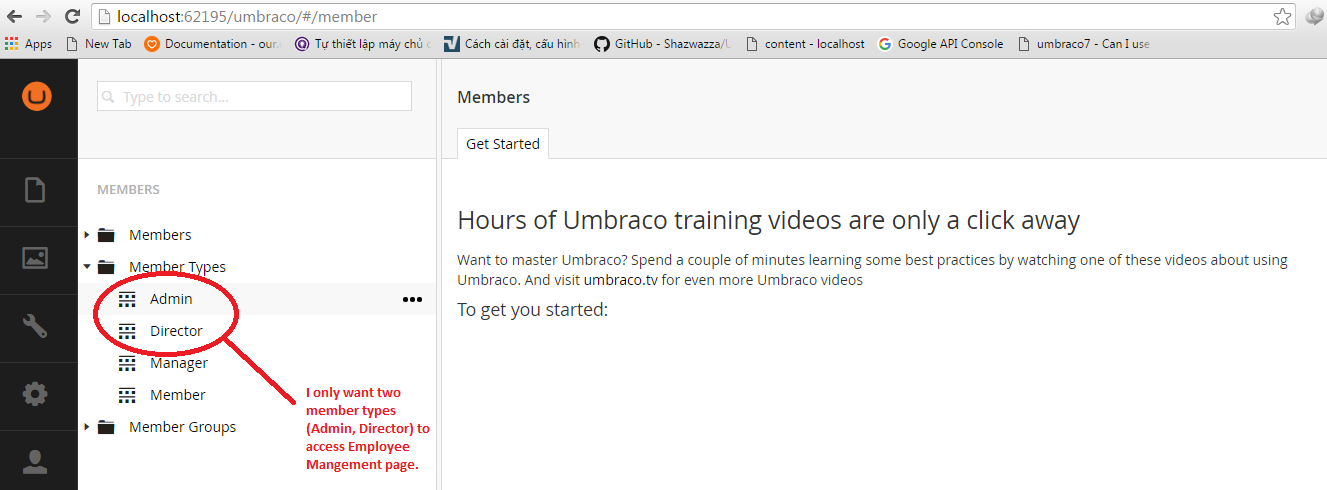Click the Member Groups folder icon
Screen dimensions: 1327x490
106,427
